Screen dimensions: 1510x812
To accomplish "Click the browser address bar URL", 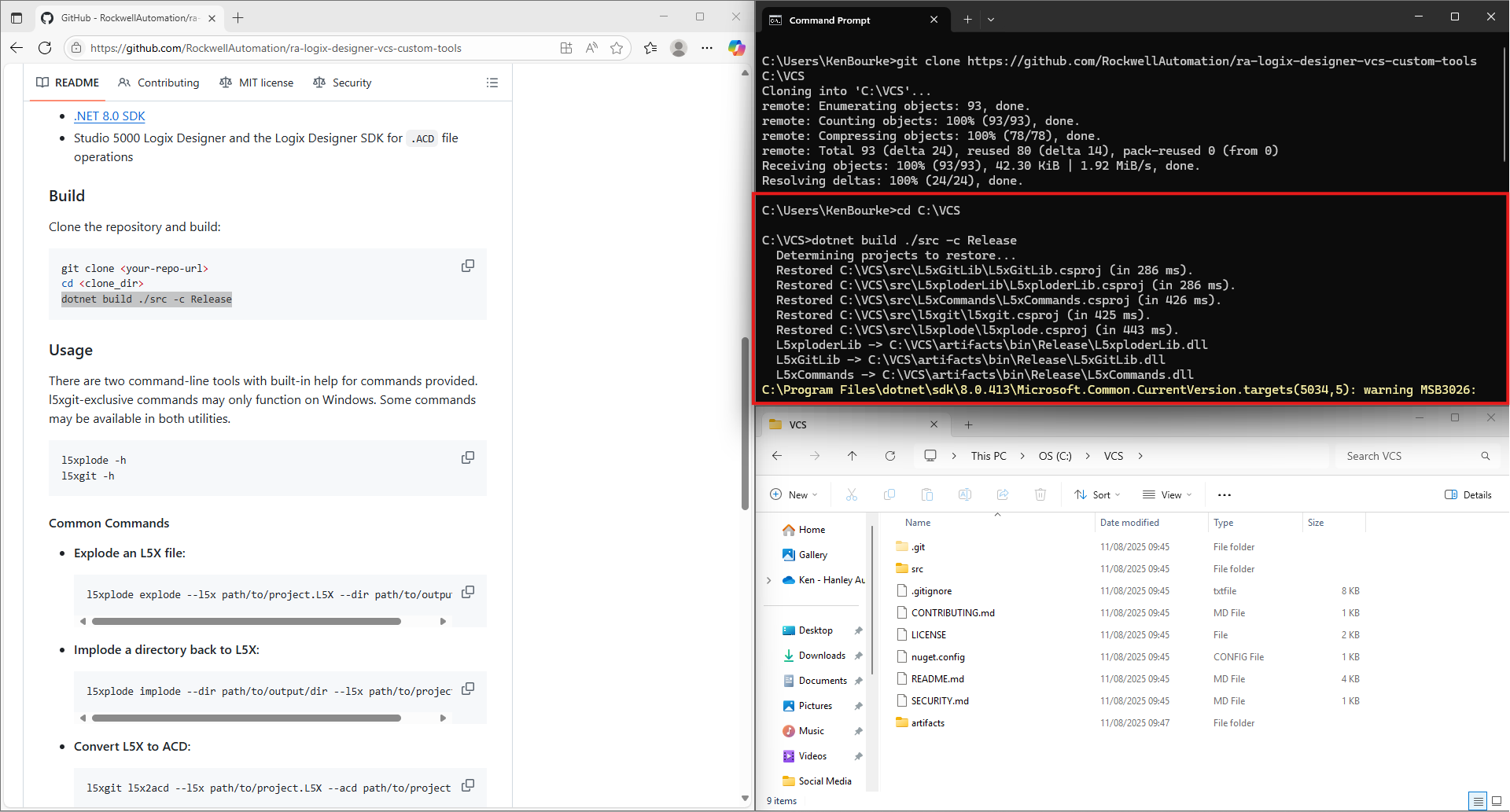I will pos(275,48).
